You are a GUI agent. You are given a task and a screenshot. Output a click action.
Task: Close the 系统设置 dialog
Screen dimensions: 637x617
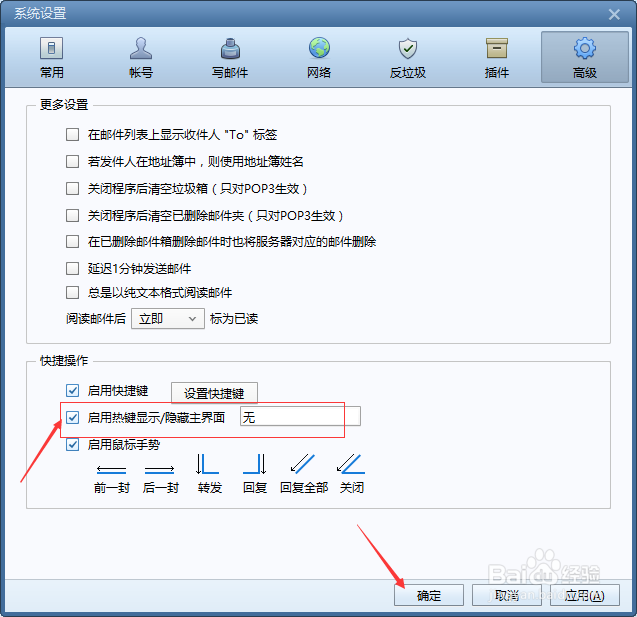(x=614, y=15)
